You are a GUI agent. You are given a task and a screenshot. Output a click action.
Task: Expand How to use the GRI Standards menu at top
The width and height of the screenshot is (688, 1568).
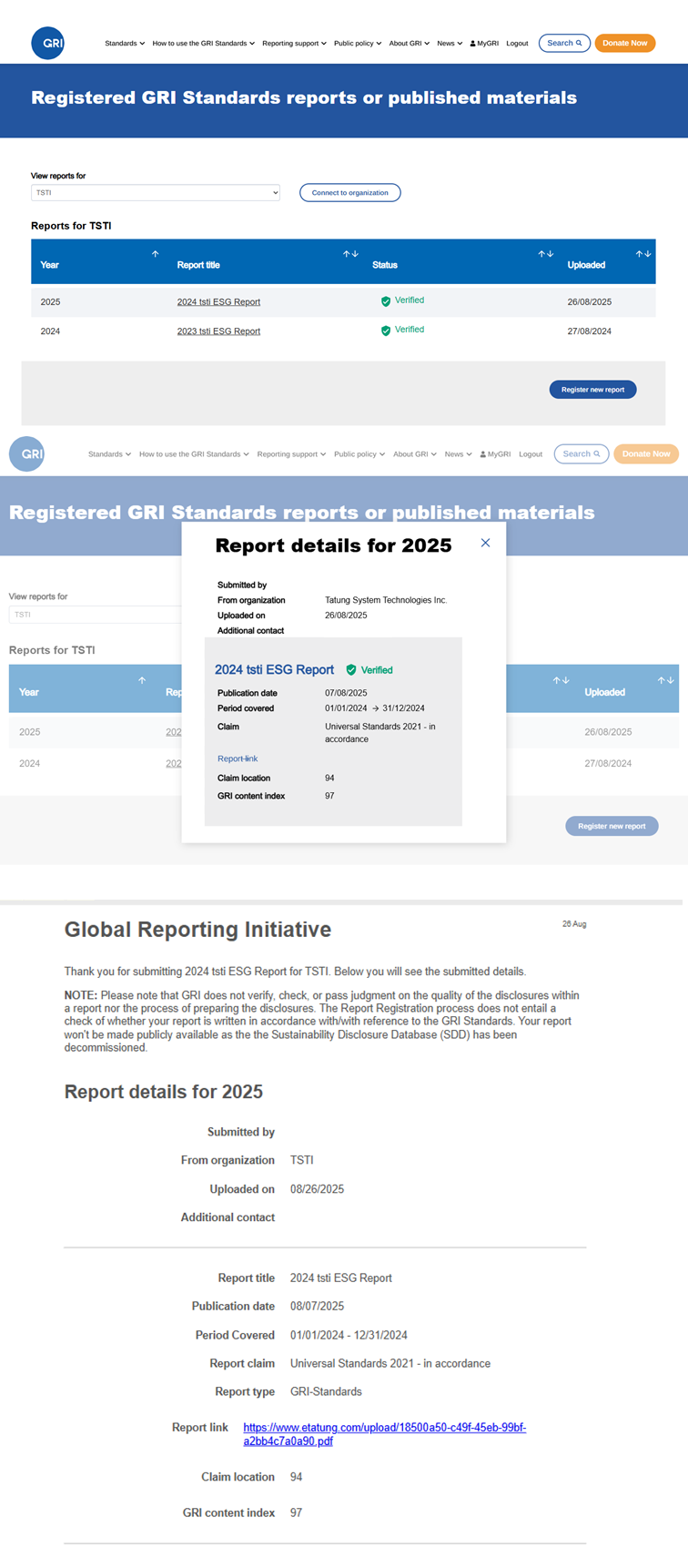coord(203,43)
